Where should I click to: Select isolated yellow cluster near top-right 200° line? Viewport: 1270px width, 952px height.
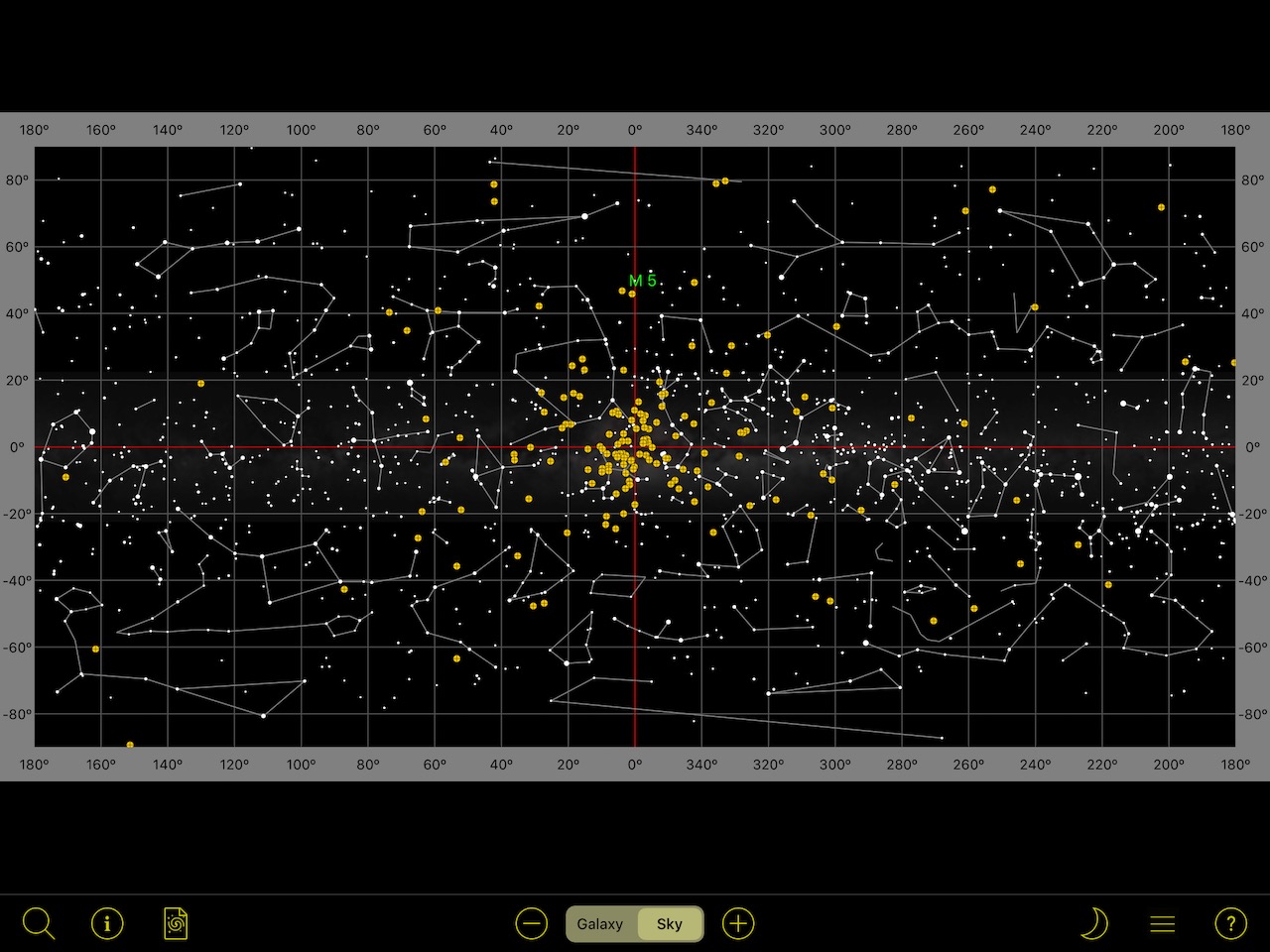1162,207
